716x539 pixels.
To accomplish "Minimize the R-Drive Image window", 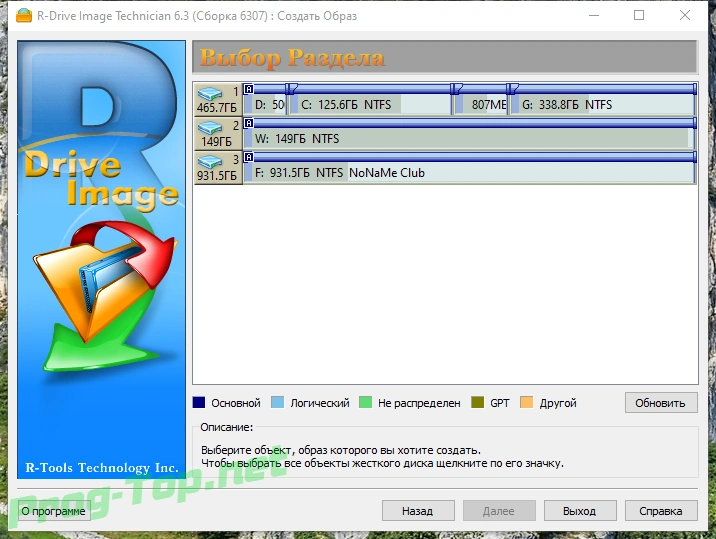I will [594, 16].
